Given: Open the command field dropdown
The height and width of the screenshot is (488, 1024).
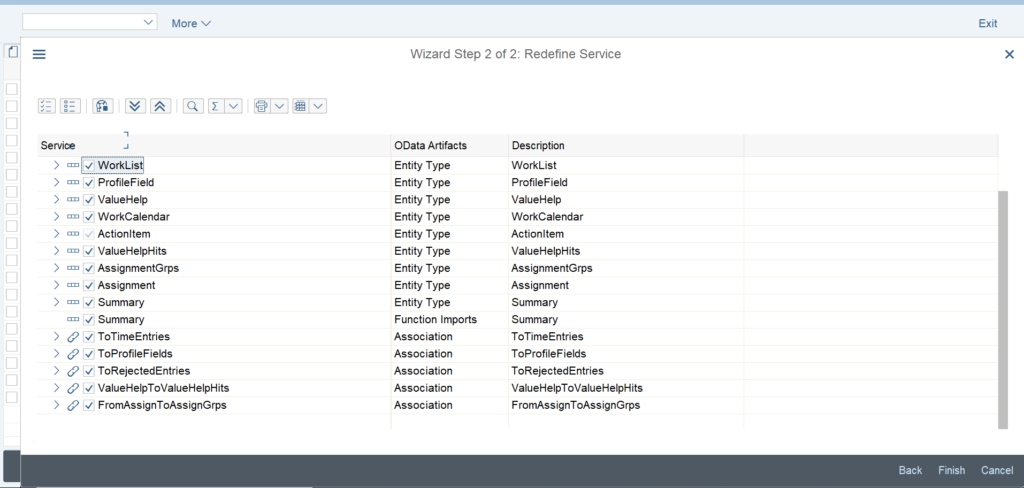Looking at the screenshot, I should coord(148,22).
